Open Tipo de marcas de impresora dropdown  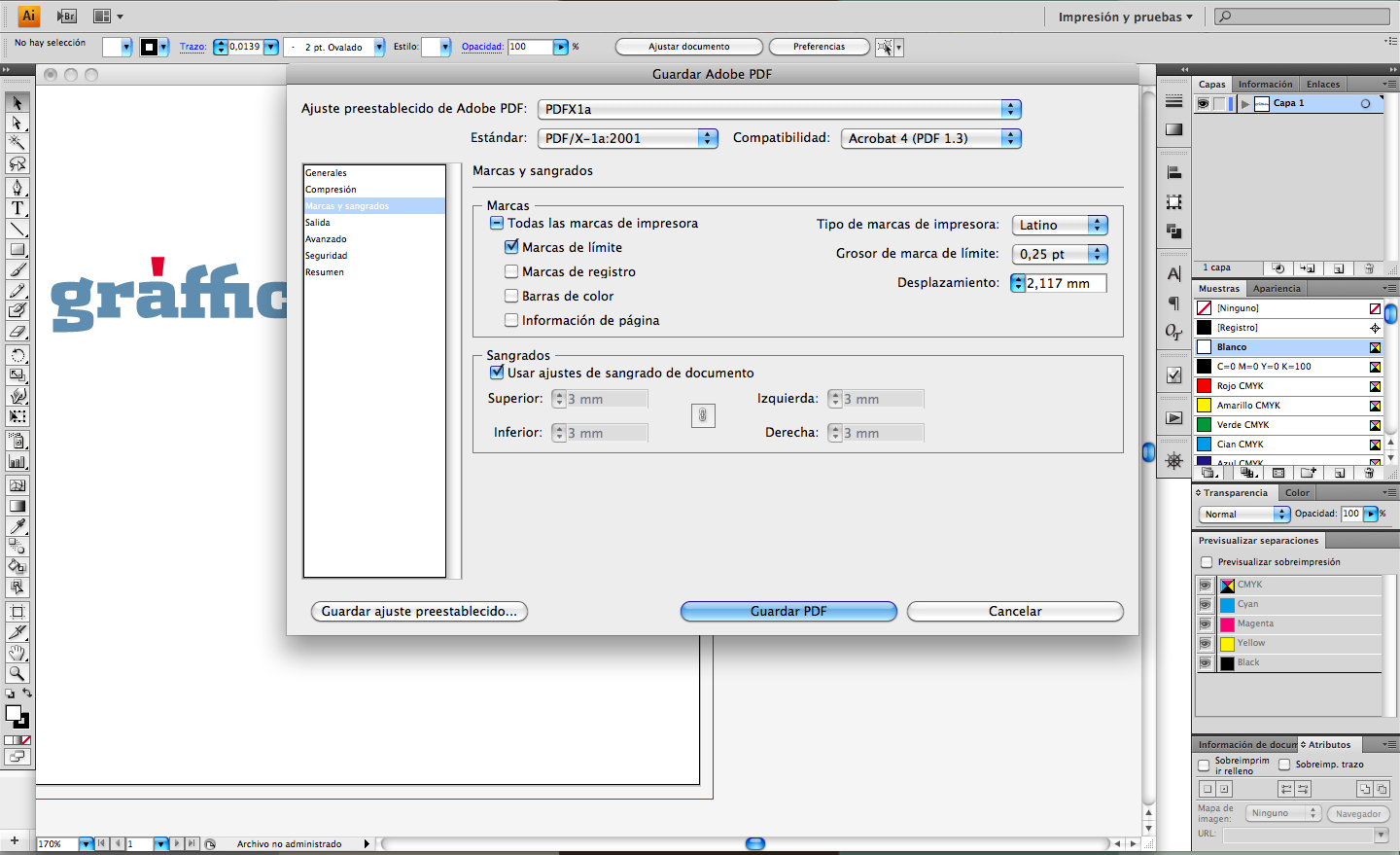[1060, 225]
